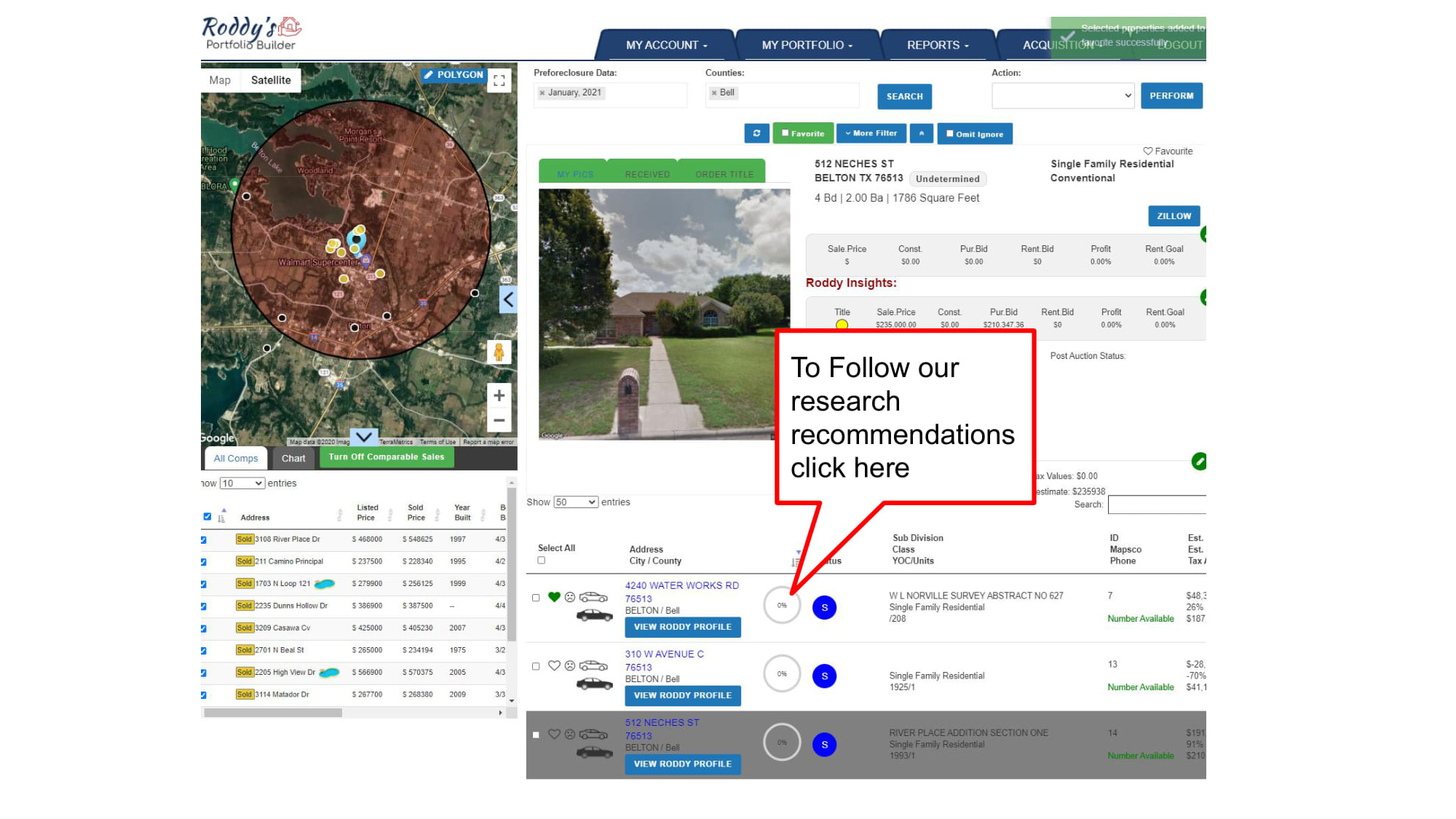Collapse map downward with down chevron

tap(364, 437)
